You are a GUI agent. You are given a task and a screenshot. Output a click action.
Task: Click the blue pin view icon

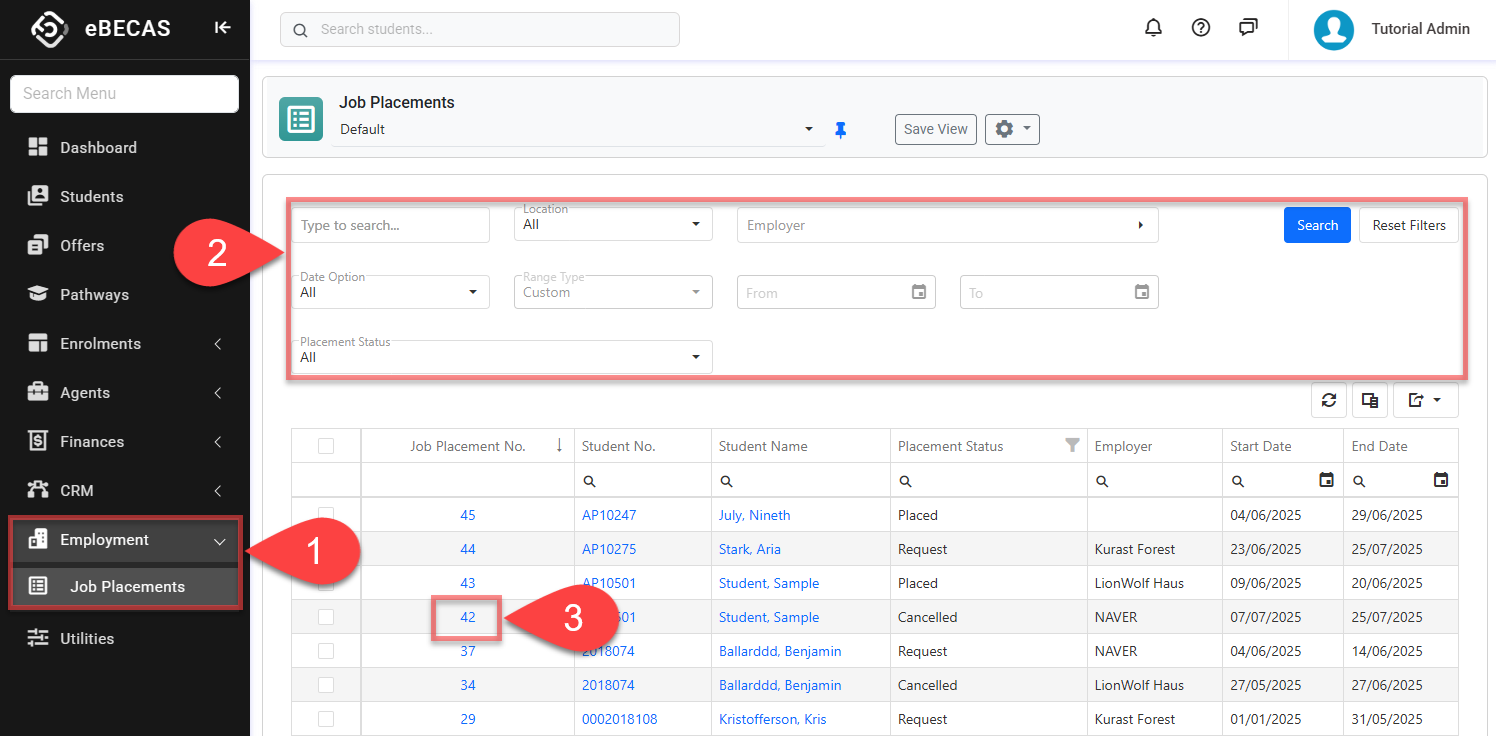point(841,130)
